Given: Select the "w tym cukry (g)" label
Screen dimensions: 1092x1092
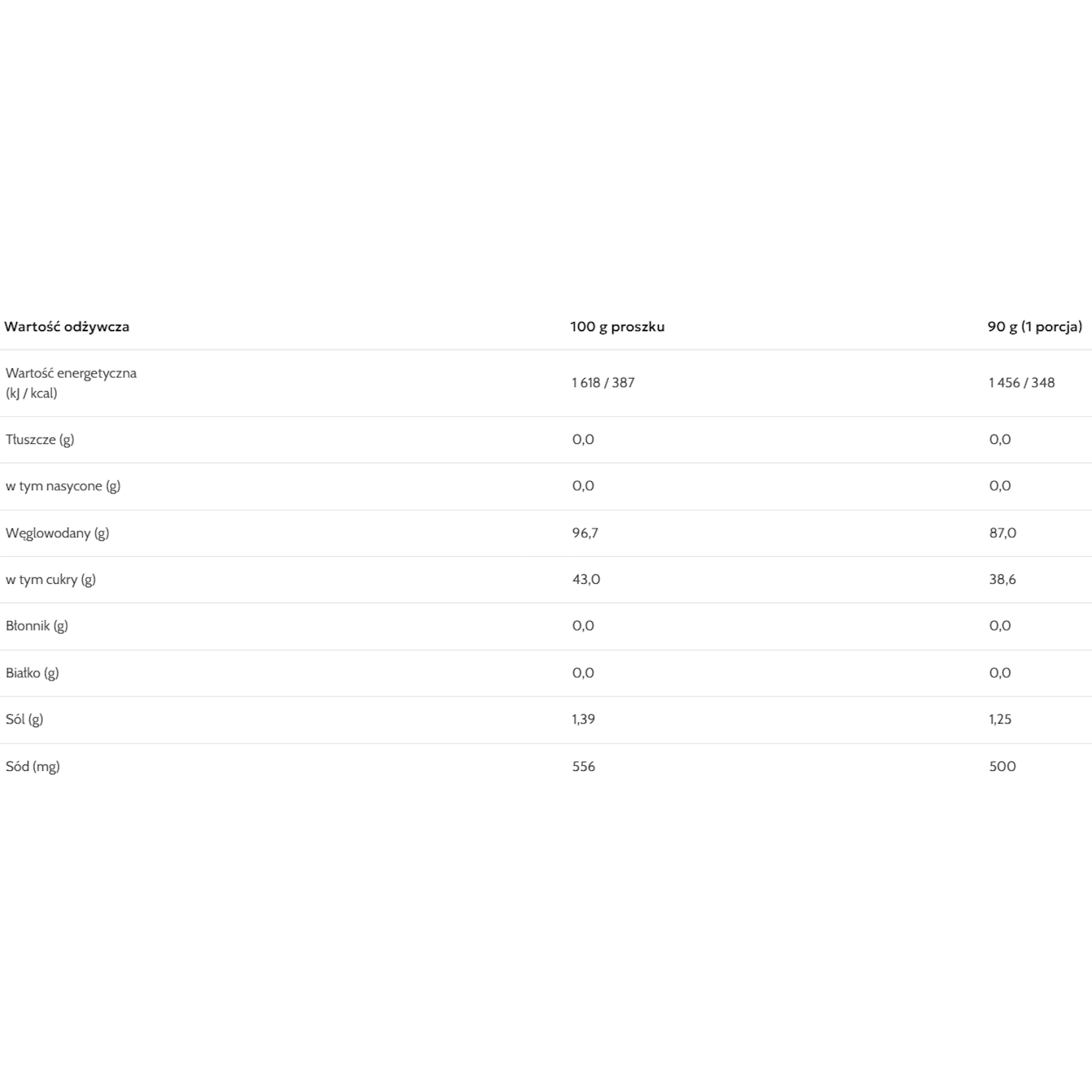Looking at the screenshot, I should 50,579.
